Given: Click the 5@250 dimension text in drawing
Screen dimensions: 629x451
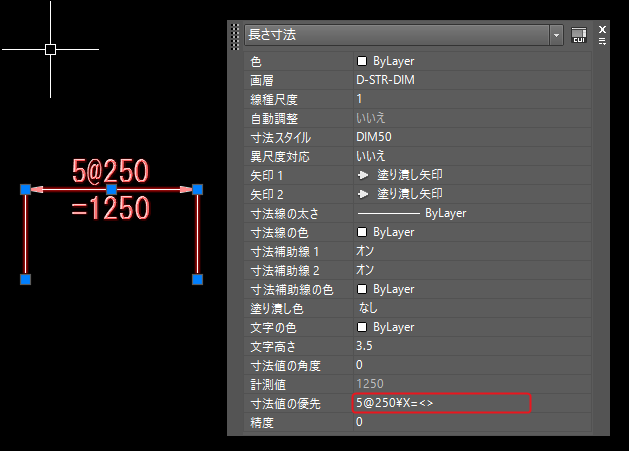Looking at the screenshot, I should [x=110, y=171].
